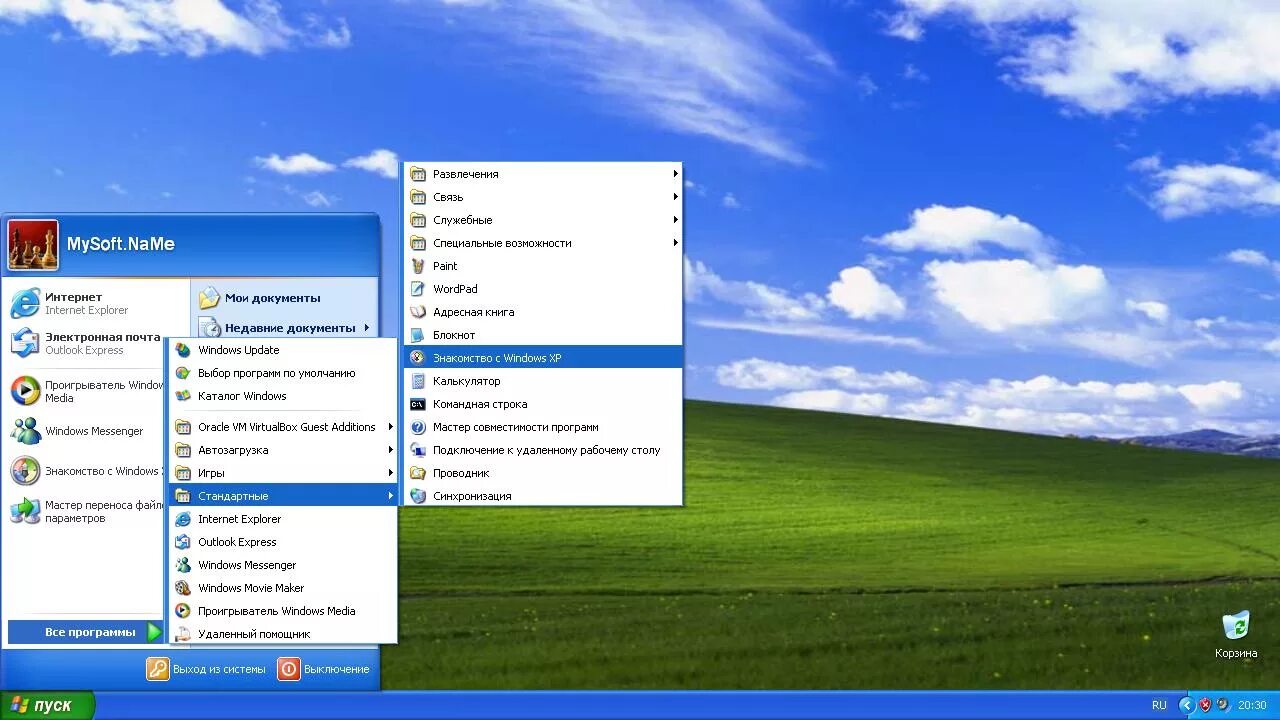Select Выбор программ по умолчанию
This screenshot has width=1280, height=720.
tap(283, 373)
